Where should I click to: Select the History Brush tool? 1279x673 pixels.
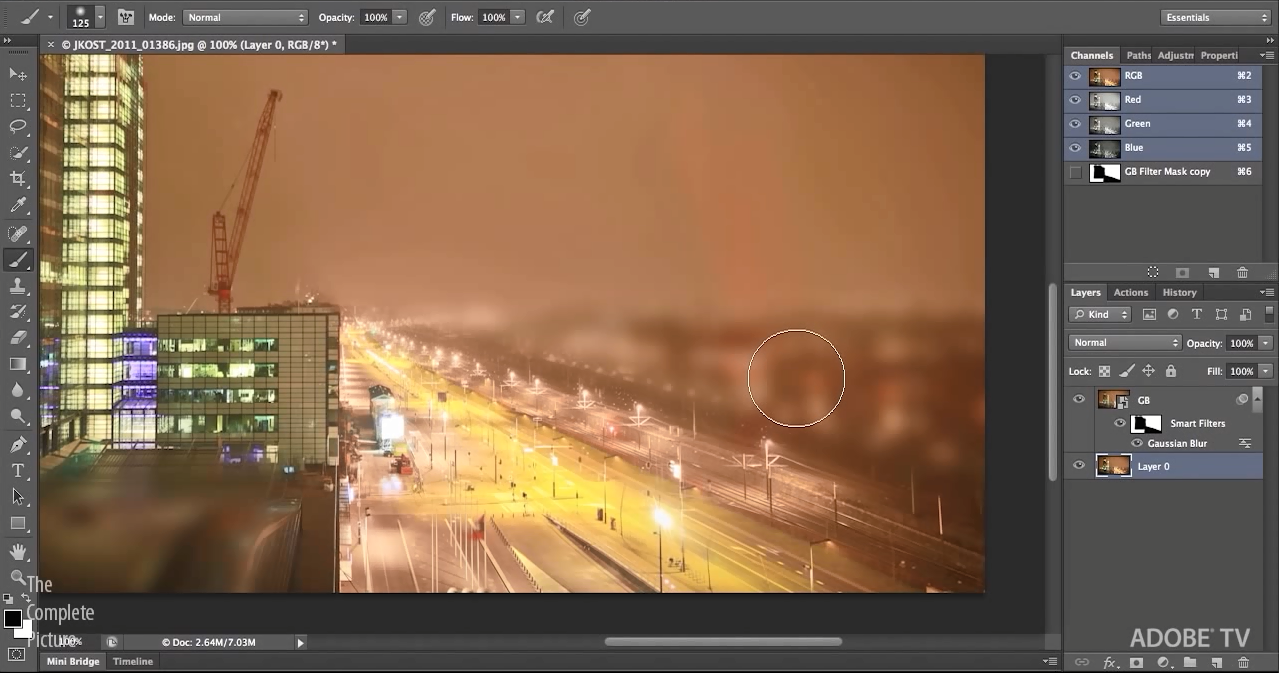click(18, 312)
